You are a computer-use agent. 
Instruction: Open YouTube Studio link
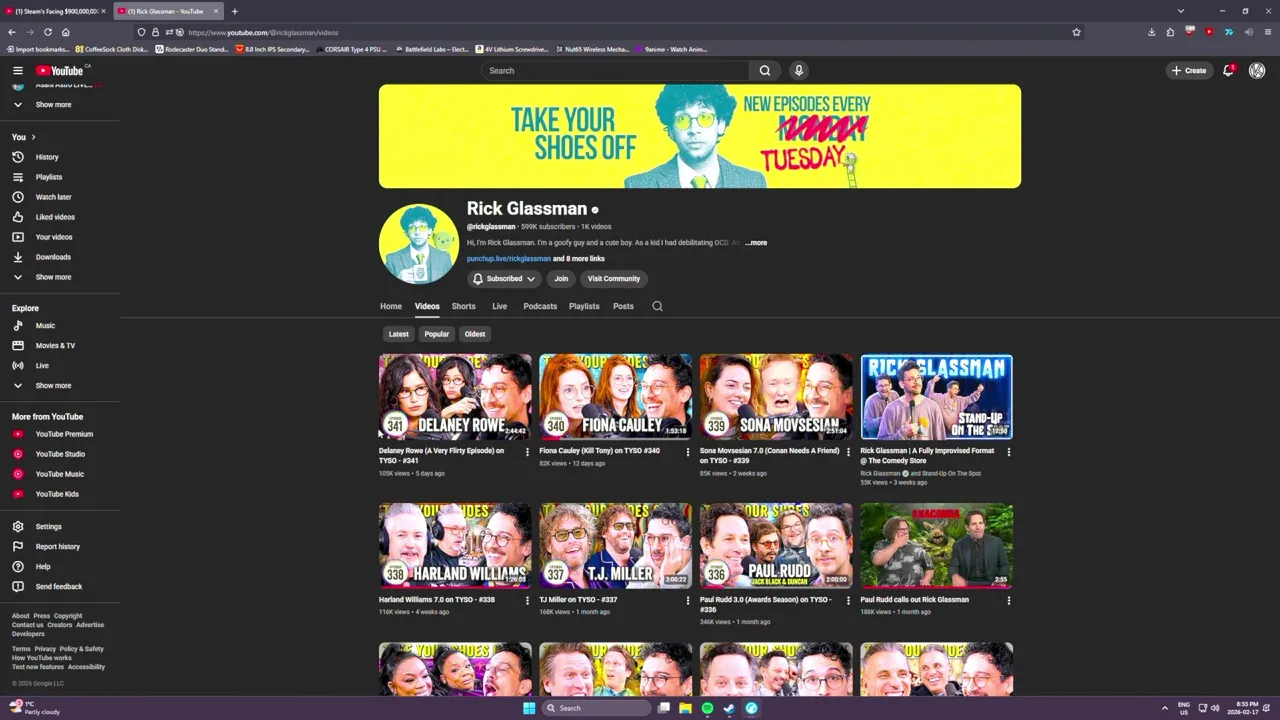(x=60, y=454)
